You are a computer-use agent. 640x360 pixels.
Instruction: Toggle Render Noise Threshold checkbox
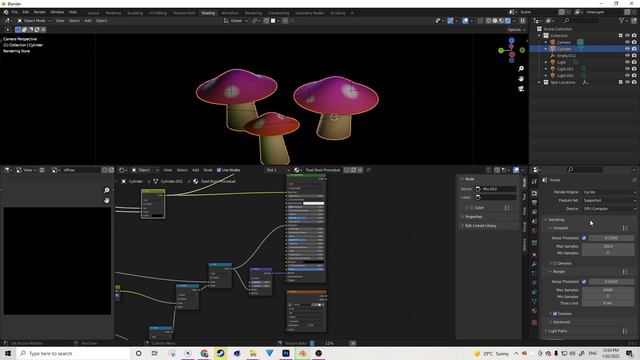[x=584, y=281]
